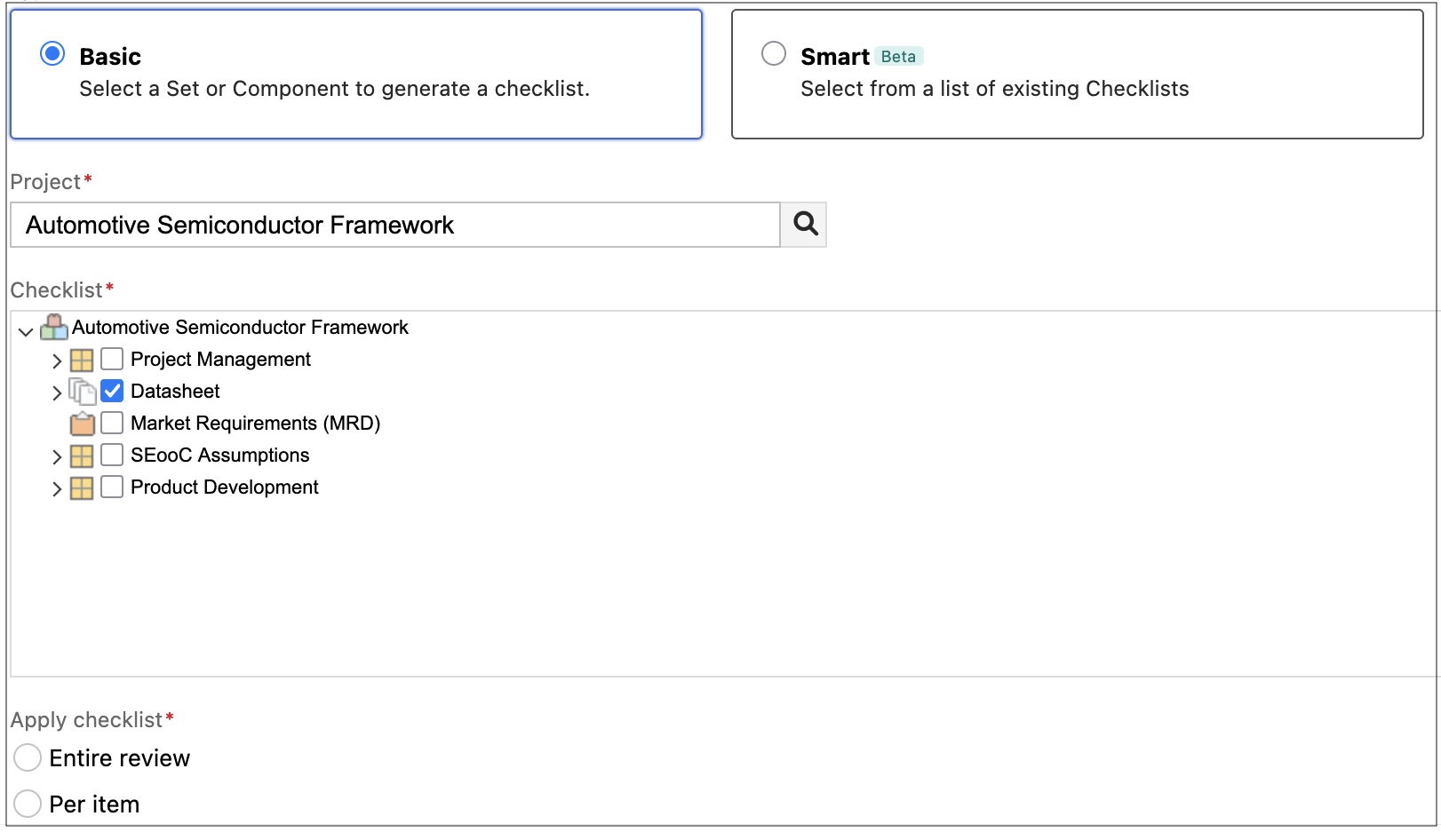Click the 'Project Management' tree label
The height and width of the screenshot is (840, 1441).
[x=220, y=359]
